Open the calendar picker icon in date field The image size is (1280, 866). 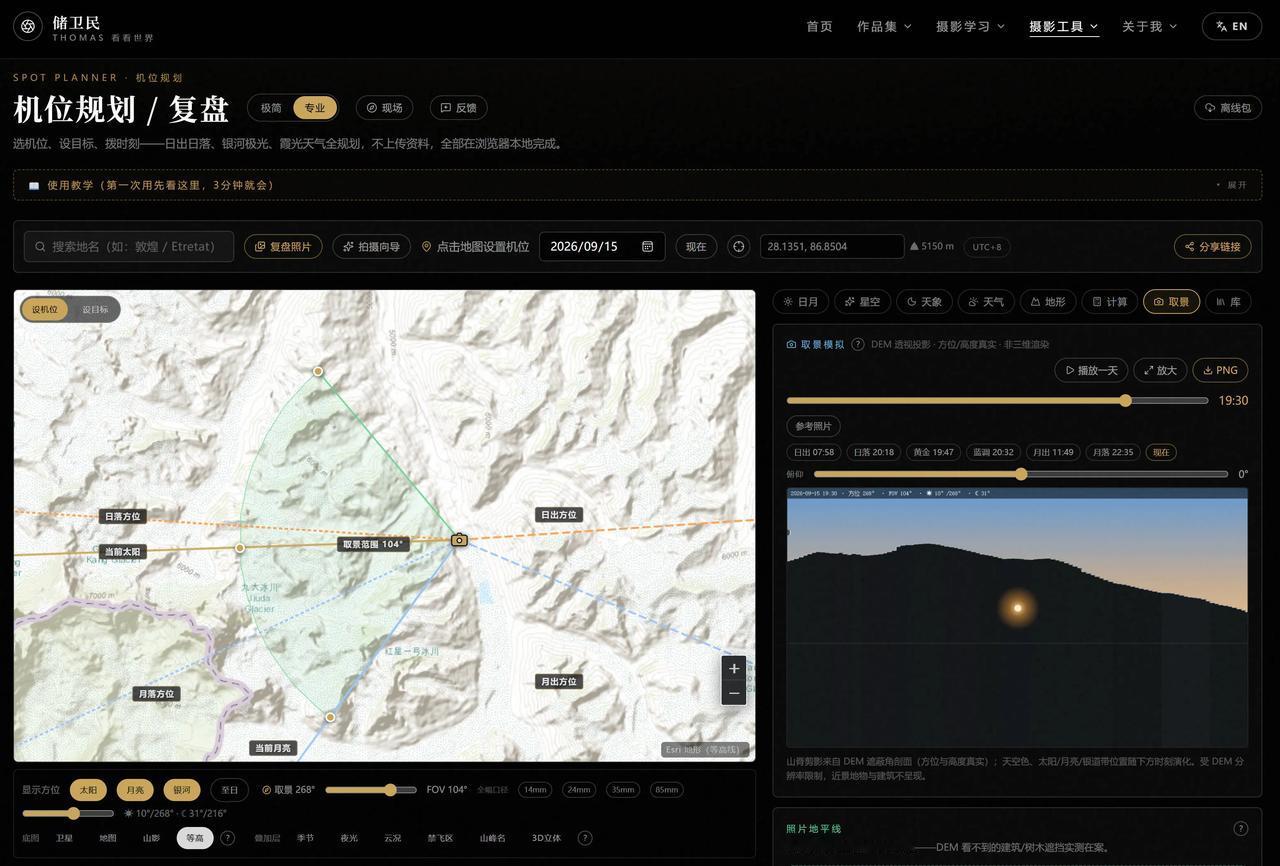click(647, 247)
